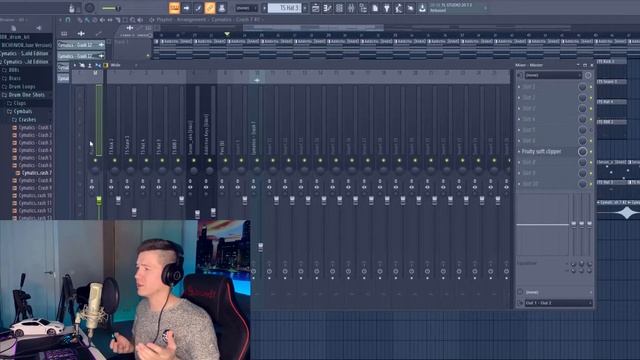Viewport: 640px width, 360px height.
Task: Click the Mixer view icon in top toolbar
Action: pyautogui.click(x=351, y=8)
